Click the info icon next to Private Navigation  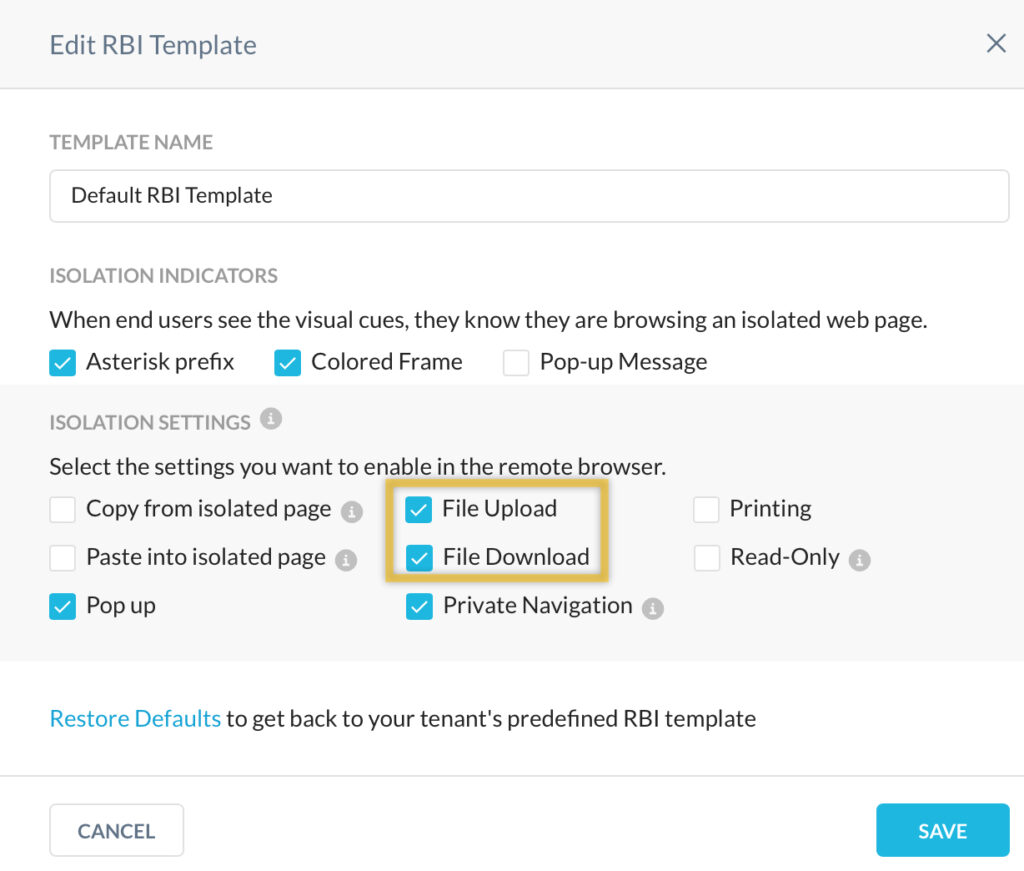pyautogui.click(x=654, y=609)
